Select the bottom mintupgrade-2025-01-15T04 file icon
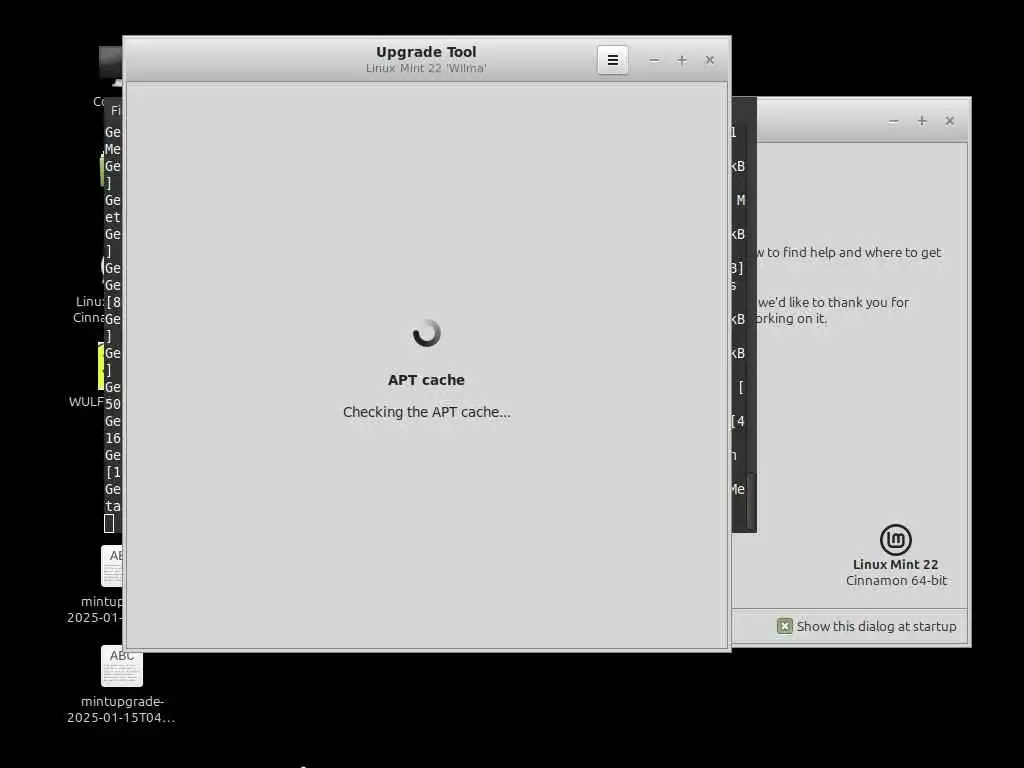The height and width of the screenshot is (768, 1024). coord(122,666)
